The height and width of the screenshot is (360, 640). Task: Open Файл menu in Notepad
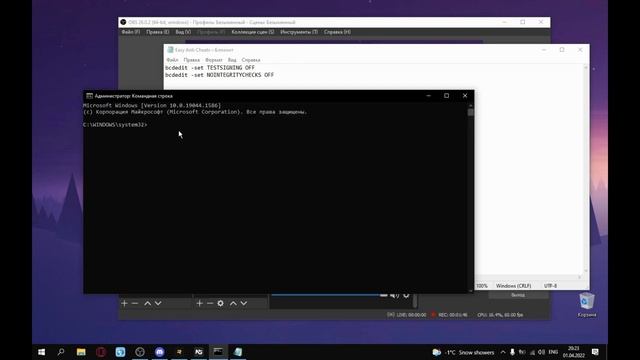pos(172,60)
